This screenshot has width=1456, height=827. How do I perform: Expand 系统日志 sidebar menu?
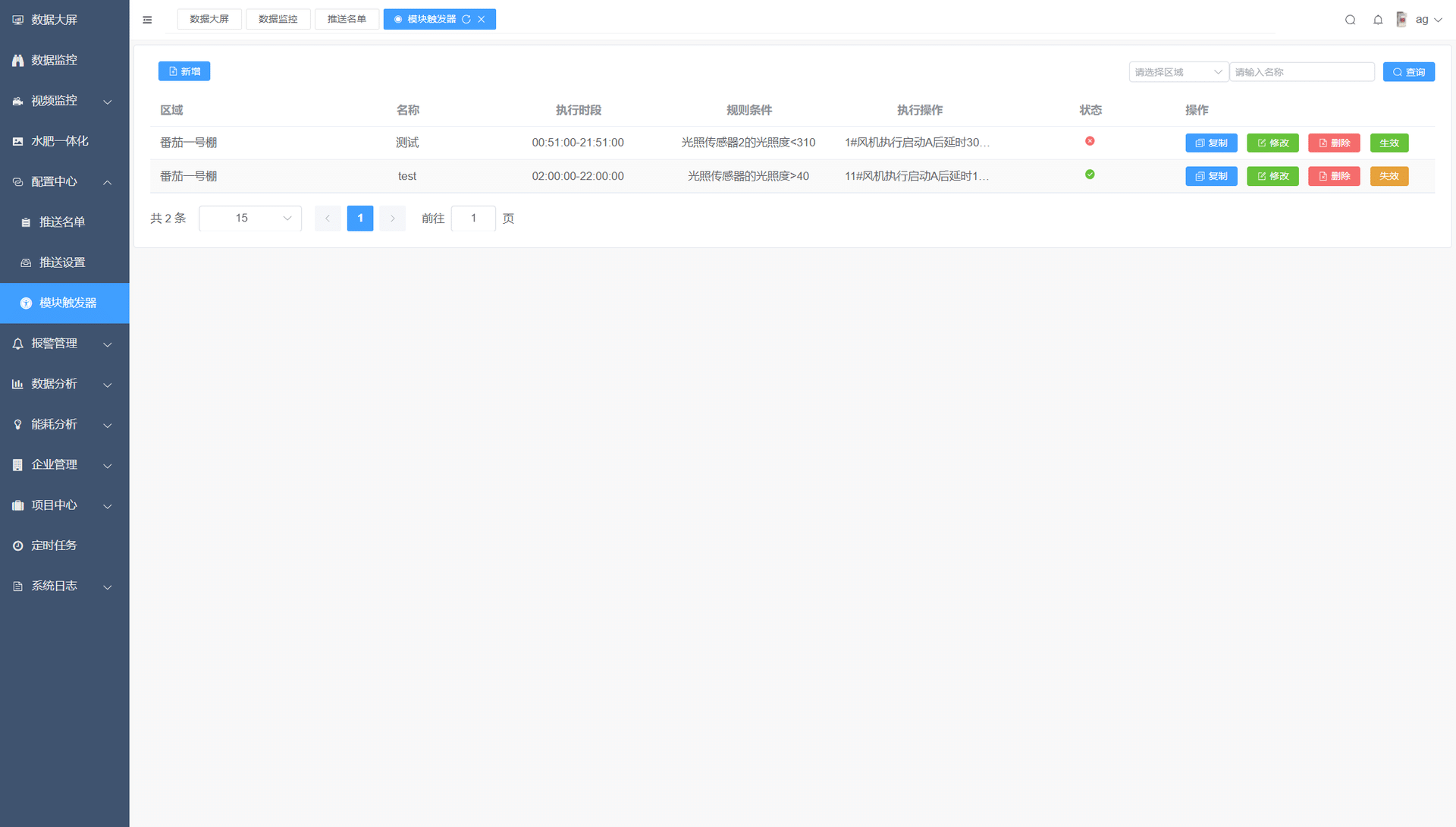[x=64, y=586]
